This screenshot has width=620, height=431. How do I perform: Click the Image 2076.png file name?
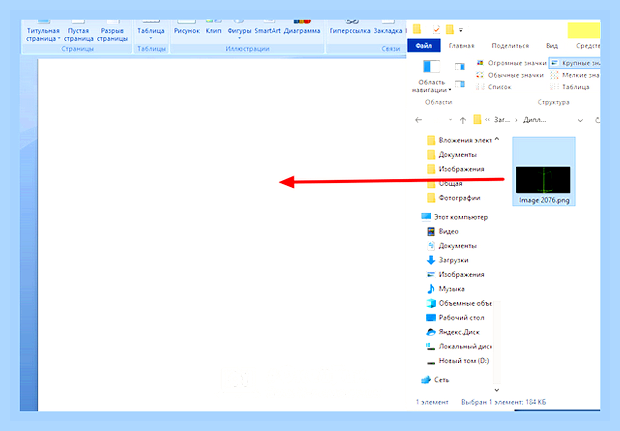click(544, 200)
